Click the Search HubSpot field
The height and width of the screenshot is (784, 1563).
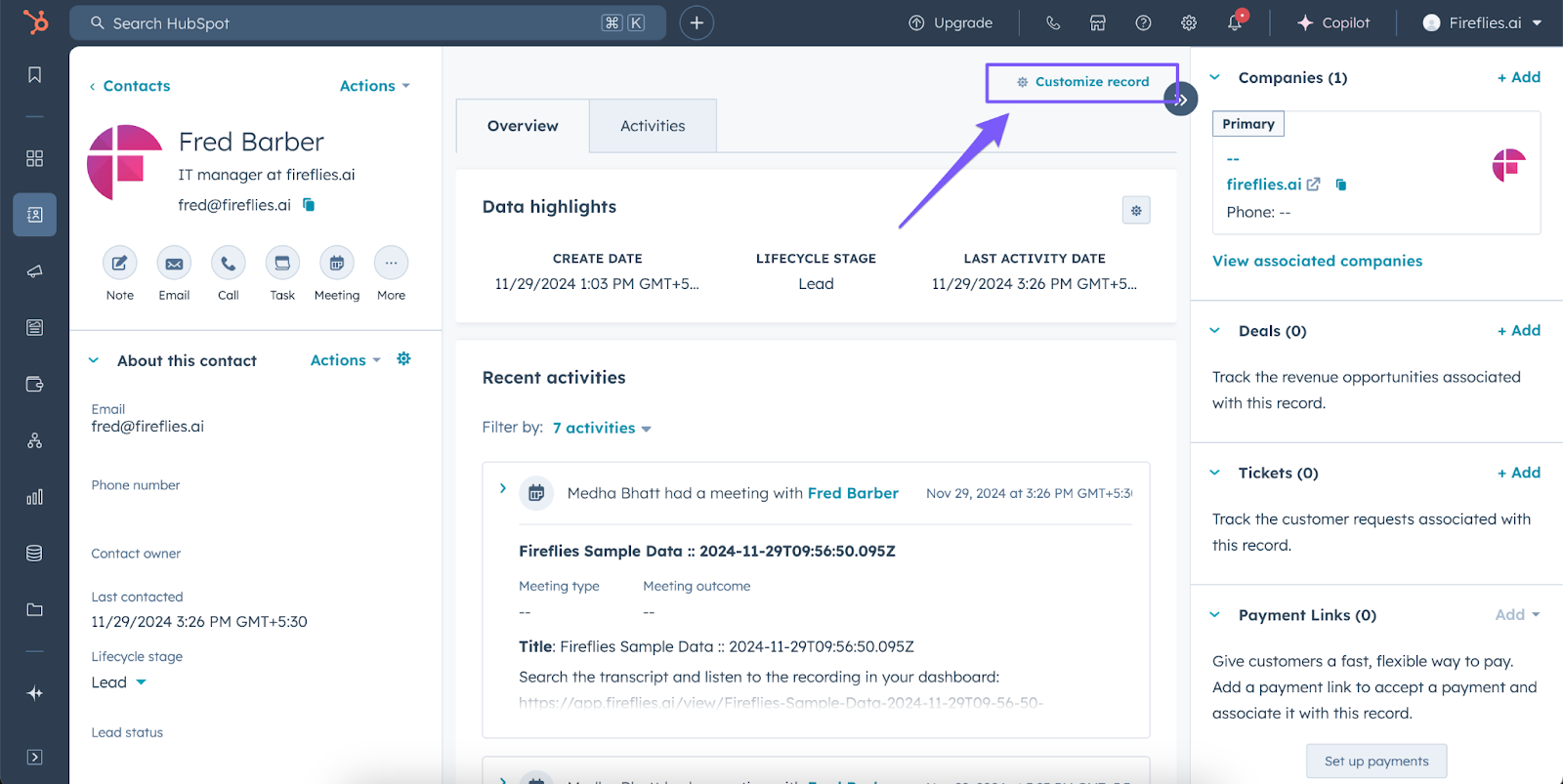point(367,22)
